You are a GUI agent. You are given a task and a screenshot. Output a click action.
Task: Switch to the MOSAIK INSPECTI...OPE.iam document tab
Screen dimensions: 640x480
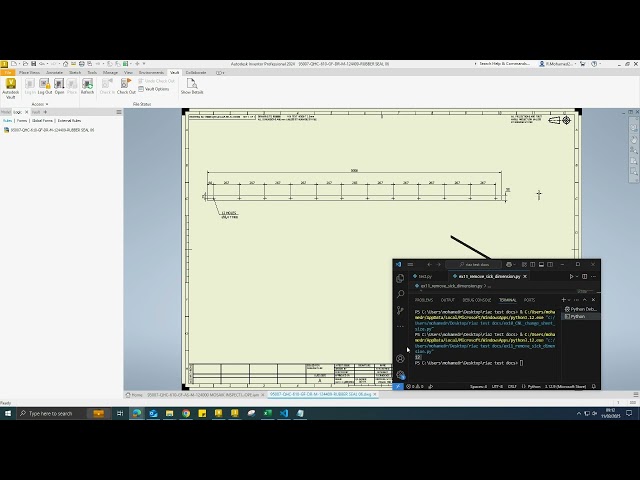203,395
